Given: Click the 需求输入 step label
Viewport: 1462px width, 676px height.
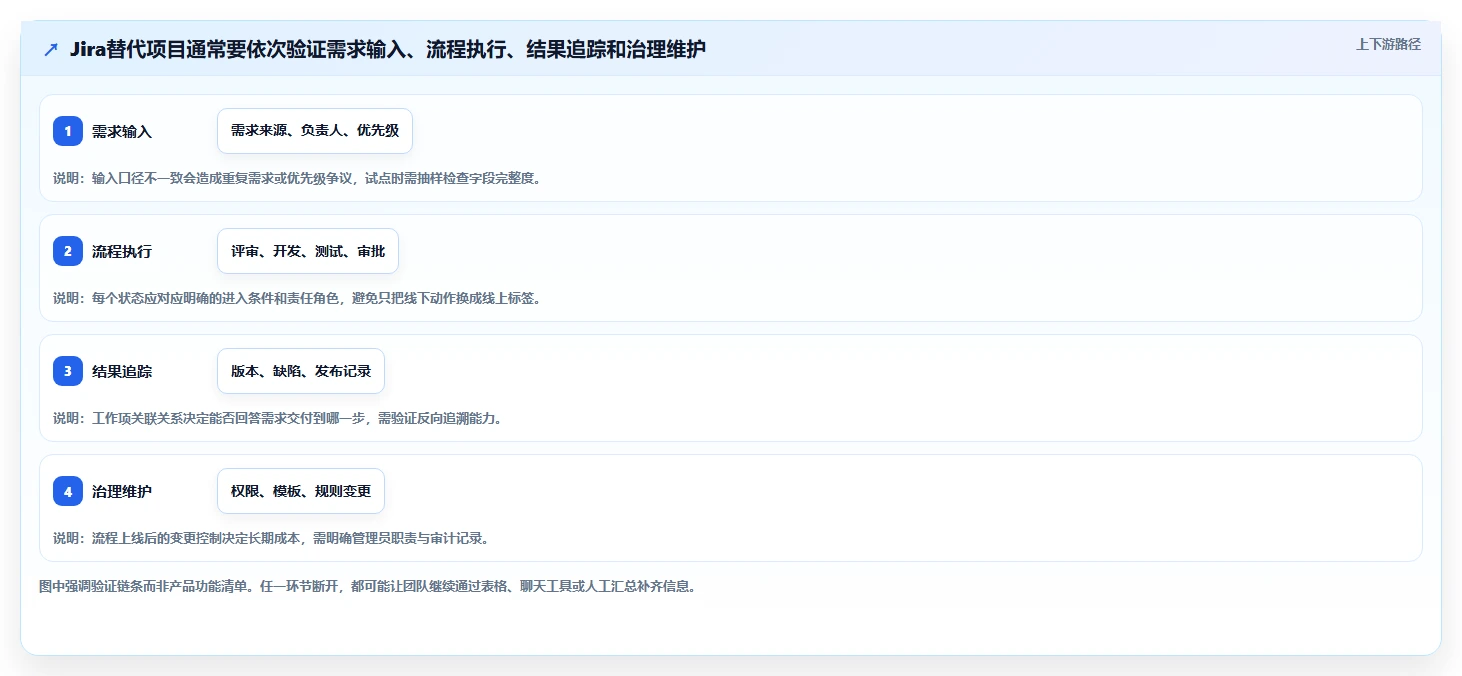Looking at the screenshot, I should 122,131.
